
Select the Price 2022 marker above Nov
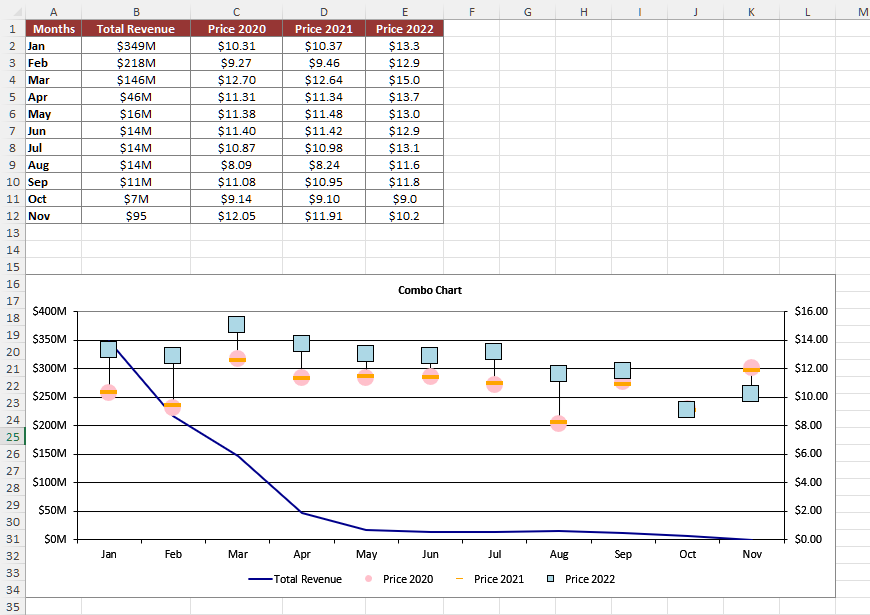(752, 393)
